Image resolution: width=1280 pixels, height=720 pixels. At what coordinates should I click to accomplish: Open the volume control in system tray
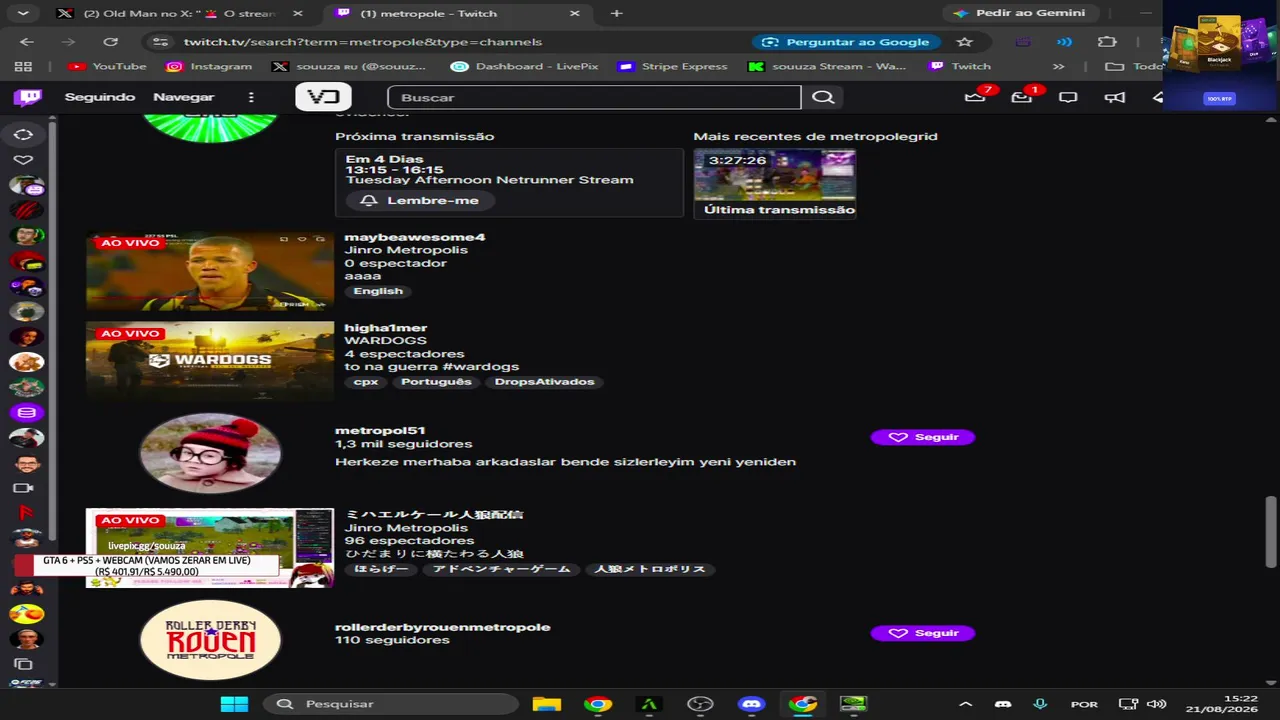1156,704
